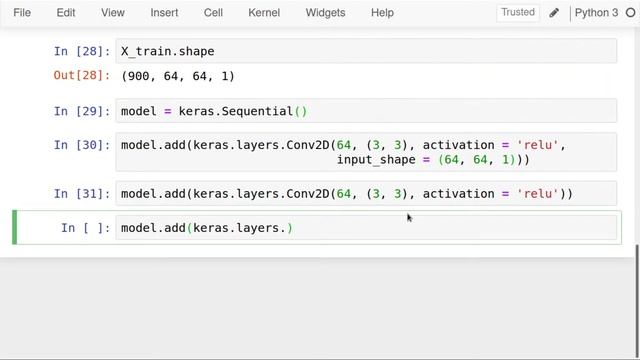Click output text (900, 64, 64, 1)

[x=178, y=76]
